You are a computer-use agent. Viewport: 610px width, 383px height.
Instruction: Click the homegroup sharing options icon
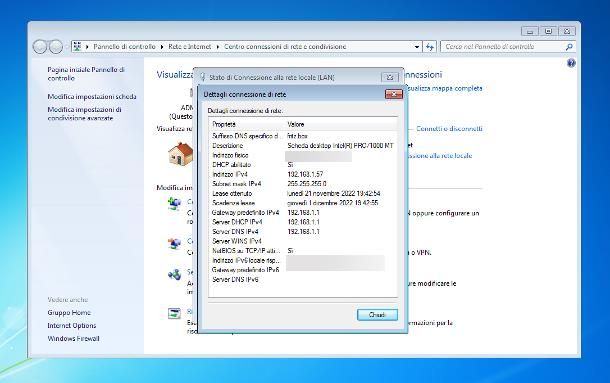[174, 275]
